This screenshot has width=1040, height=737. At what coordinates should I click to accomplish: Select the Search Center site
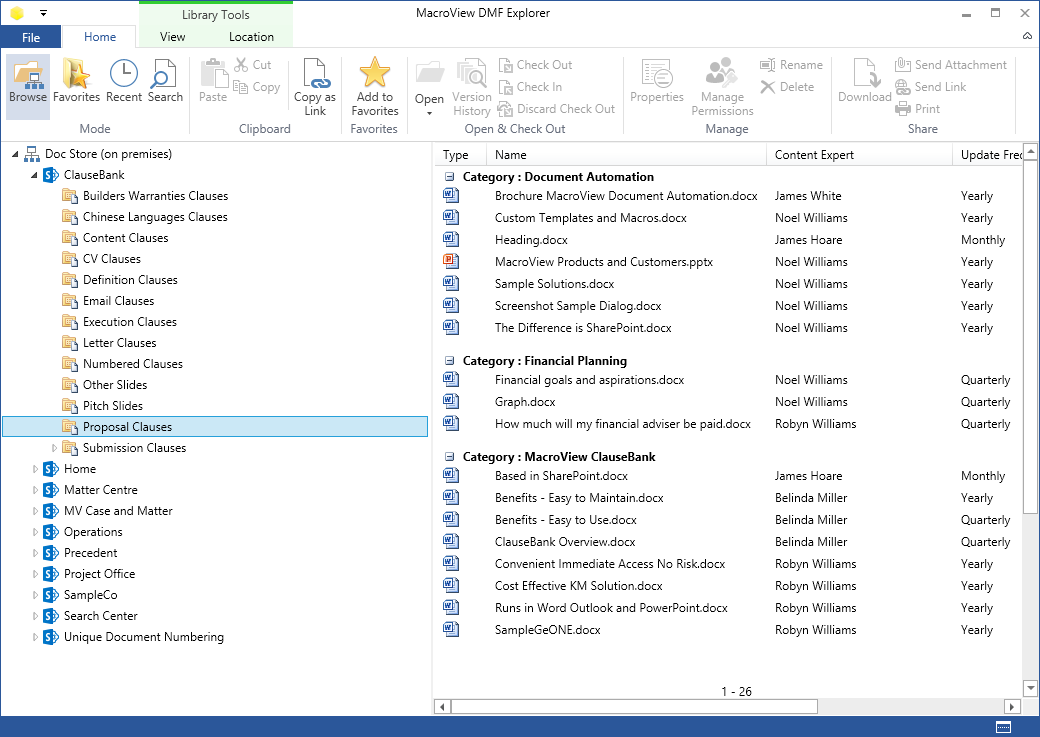click(x=100, y=616)
